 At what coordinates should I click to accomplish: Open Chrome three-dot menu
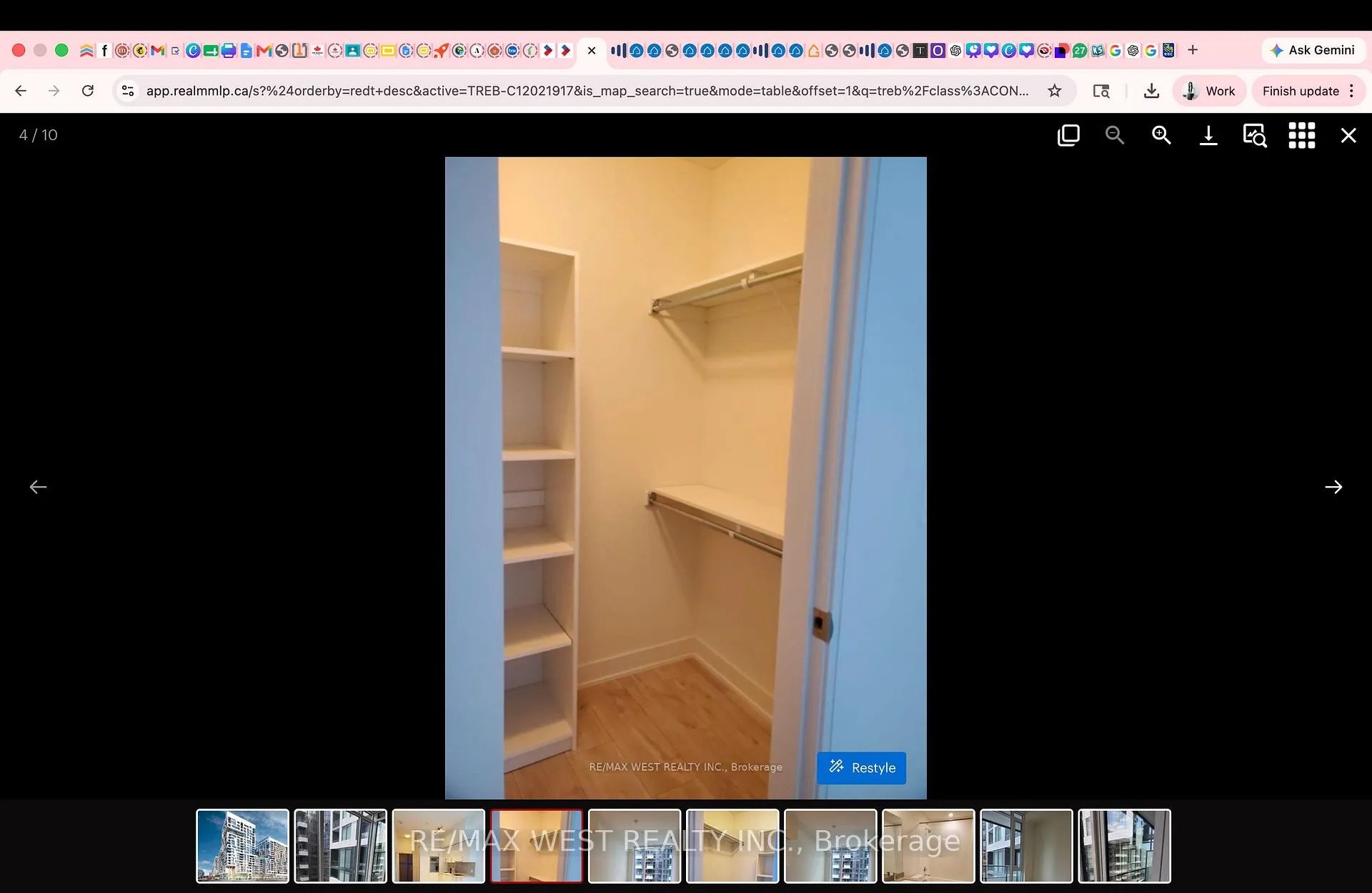pos(1351,91)
